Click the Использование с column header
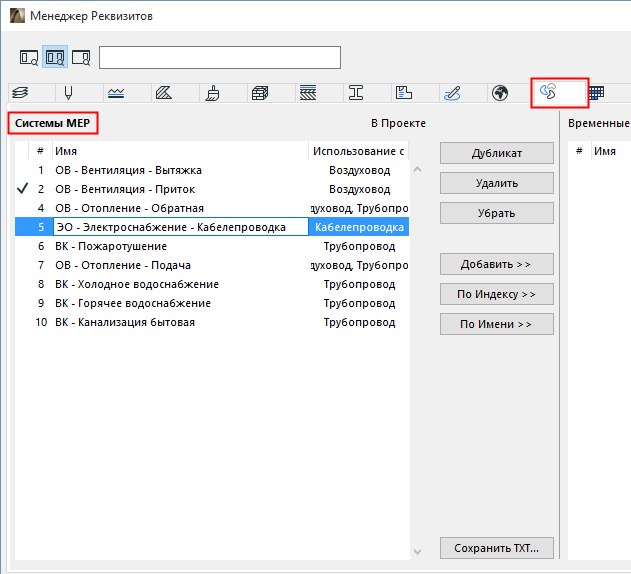The height and width of the screenshot is (574, 631). (x=359, y=151)
